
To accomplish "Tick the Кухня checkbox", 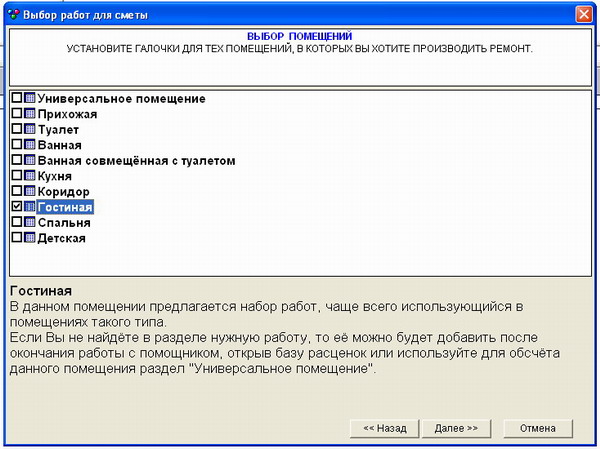I will [16, 175].
